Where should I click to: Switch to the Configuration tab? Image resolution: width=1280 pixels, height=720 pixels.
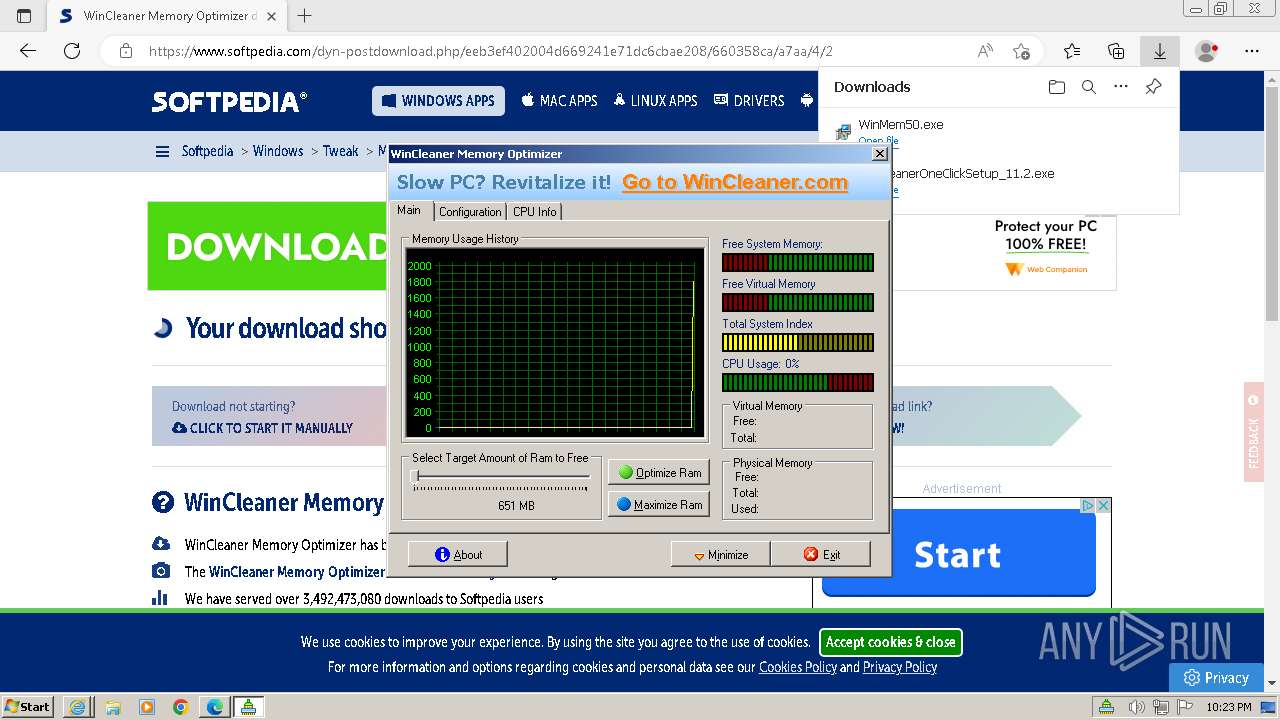point(470,212)
